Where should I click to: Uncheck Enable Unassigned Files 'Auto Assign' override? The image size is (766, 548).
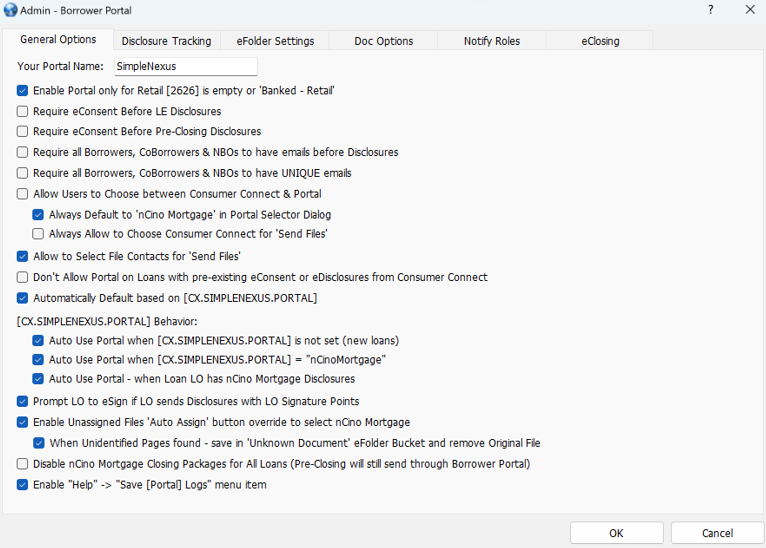pyautogui.click(x=22, y=422)
